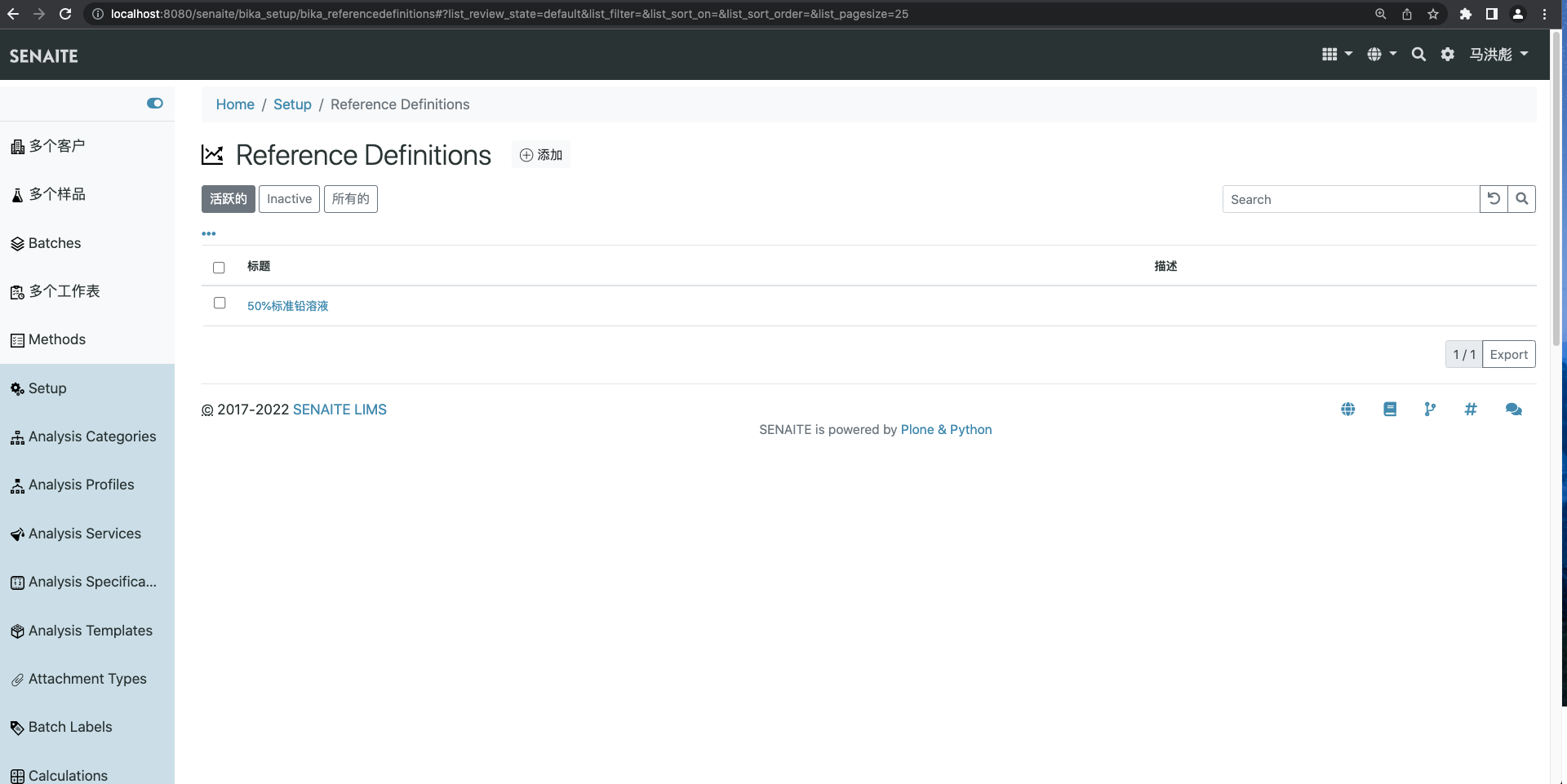
Task: Click the search submit magnifier button
Action: (1522, 199)
